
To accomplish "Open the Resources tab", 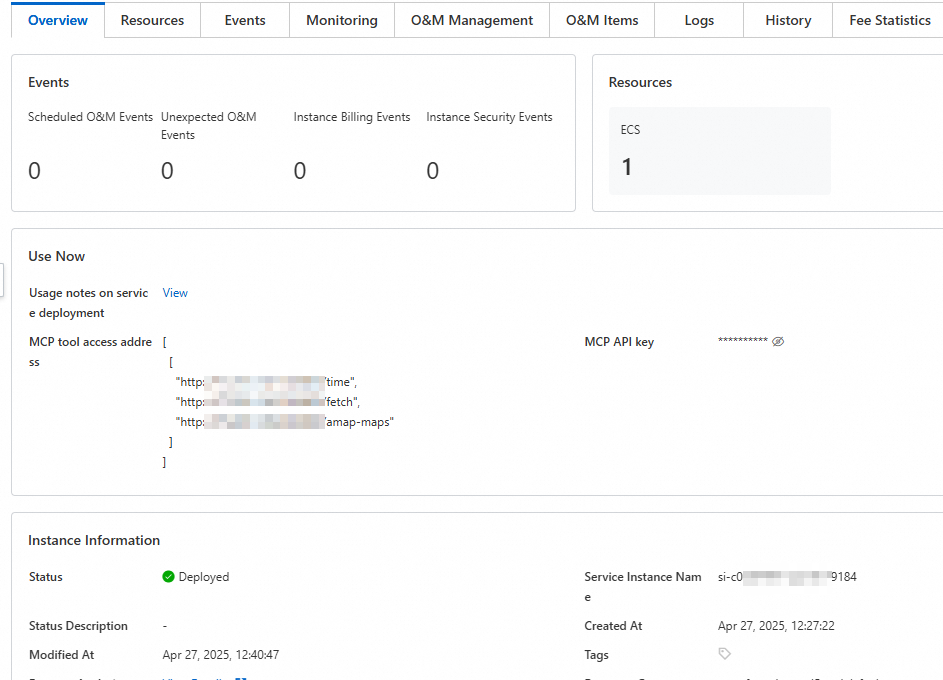I will [x=152, y=20].
